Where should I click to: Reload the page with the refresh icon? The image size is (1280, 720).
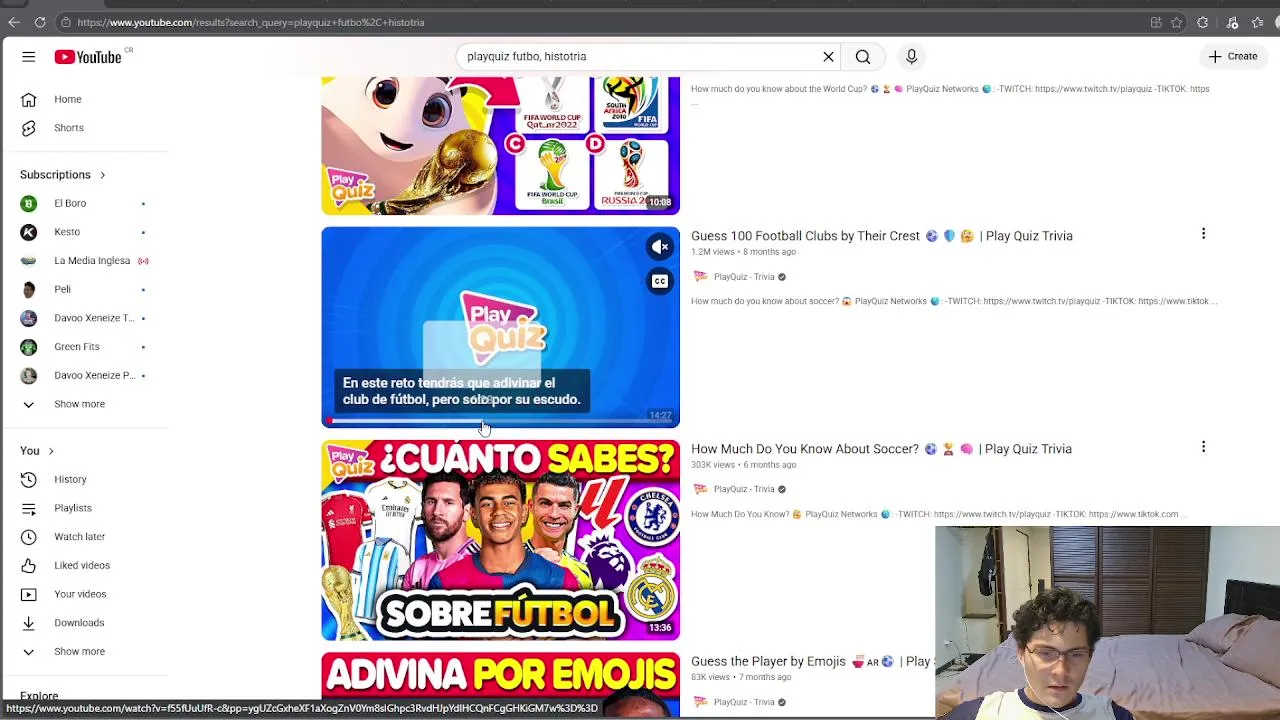[x=40, y=22]
